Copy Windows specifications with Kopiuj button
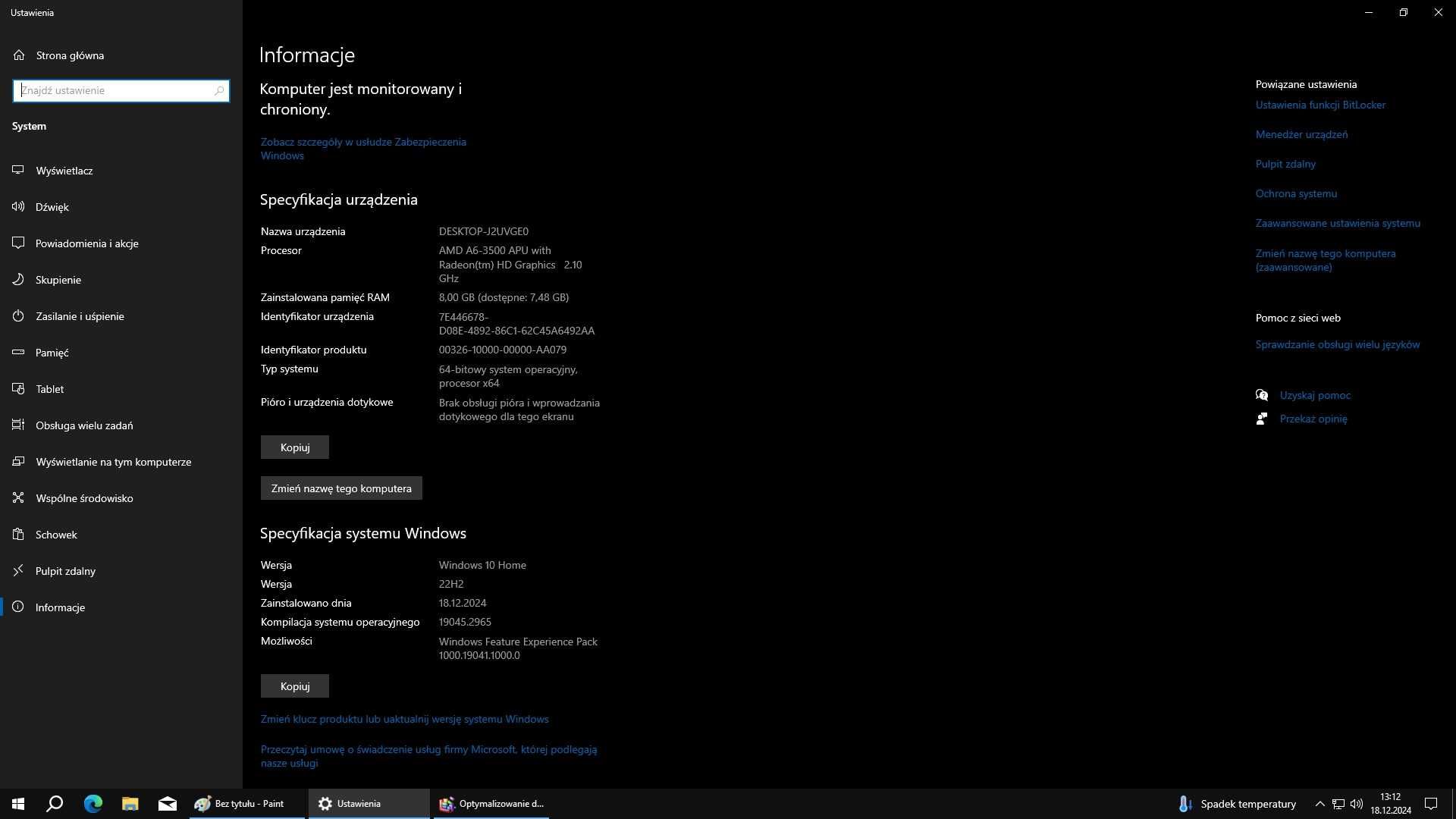Viewport: 1456px width, 819px height. [295, 686]
